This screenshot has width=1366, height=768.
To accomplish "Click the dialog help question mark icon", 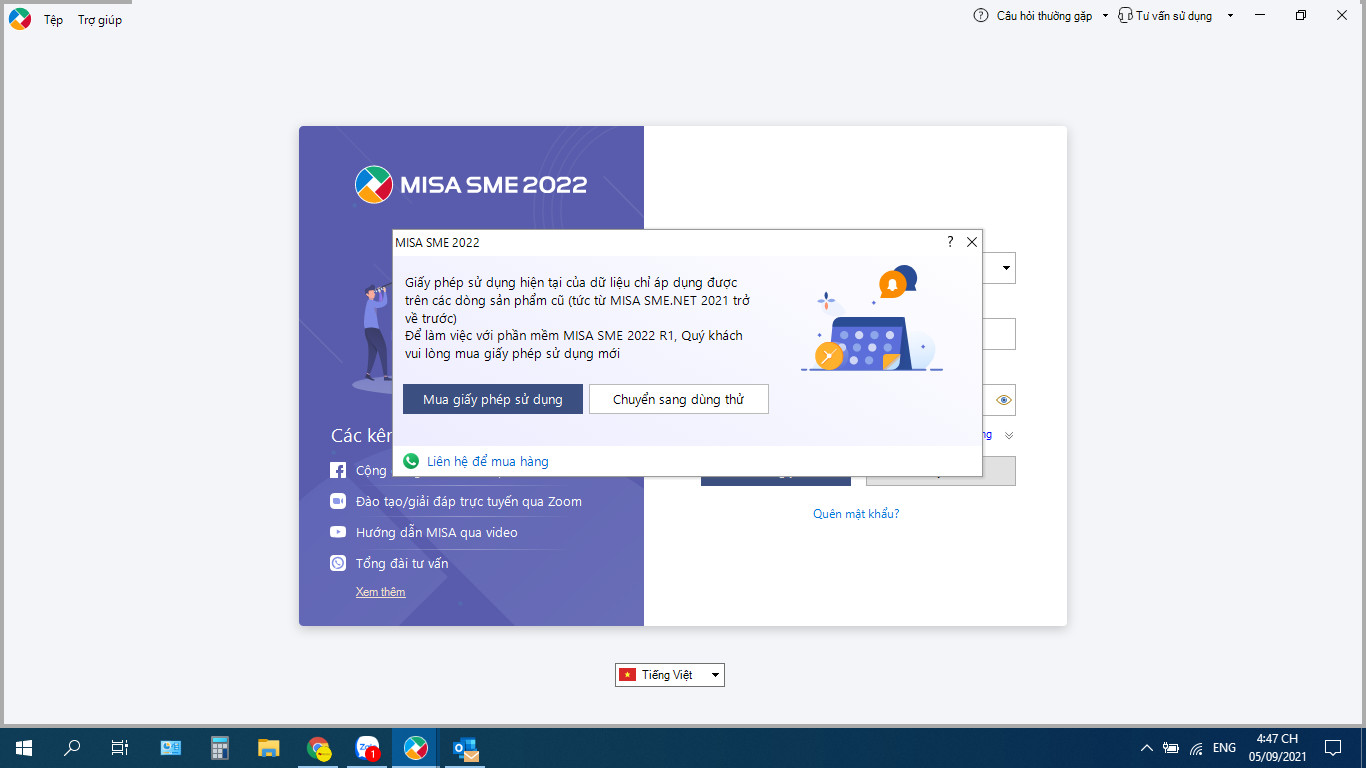I will click(950, 242).
